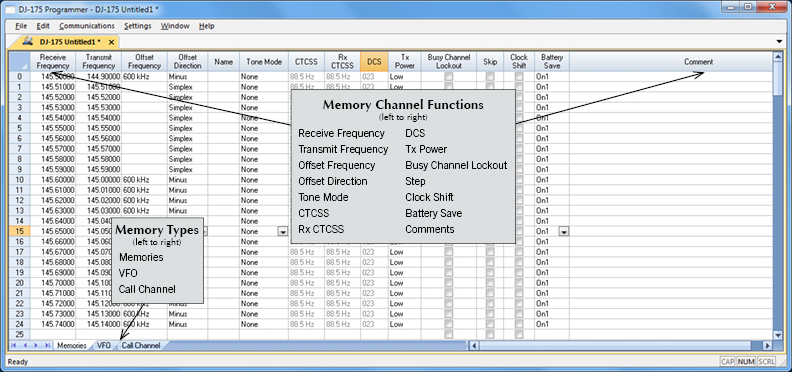The width and height of the screenshot is (792, 372).
Task: Select the Tx Power column header
Action: click(405, 62)
